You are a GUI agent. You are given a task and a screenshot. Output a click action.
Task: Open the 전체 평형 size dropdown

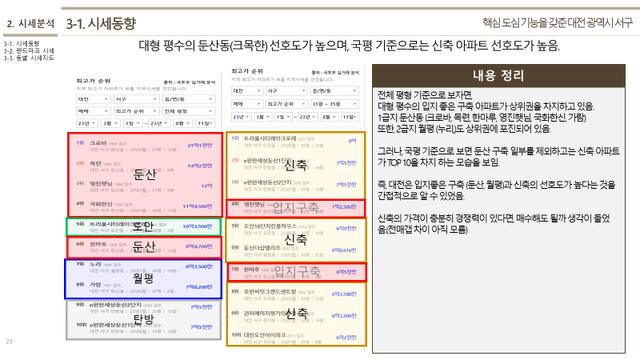(188, 111)
